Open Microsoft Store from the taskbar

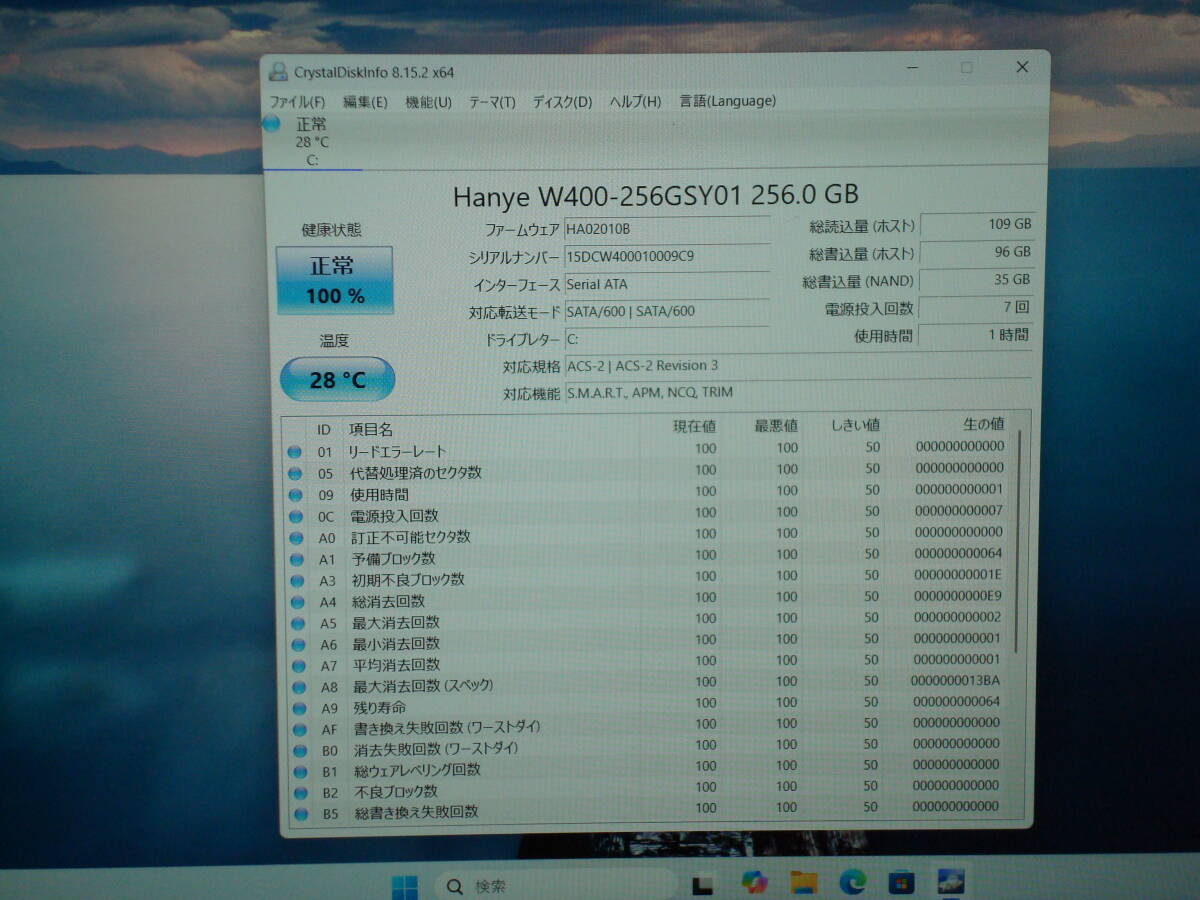(901, 882)
